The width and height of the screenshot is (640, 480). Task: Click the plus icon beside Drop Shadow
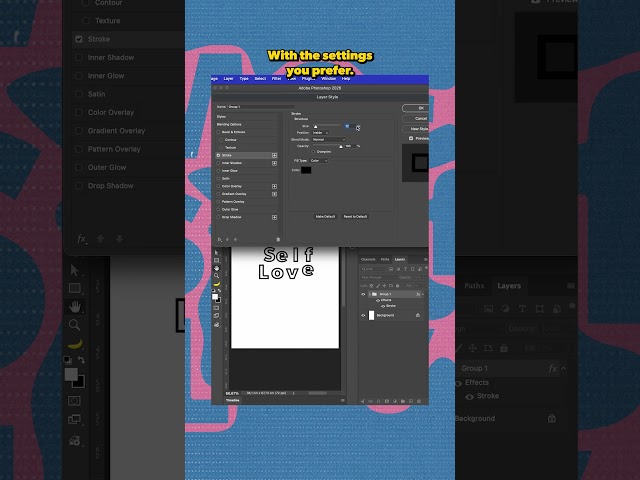274,218
